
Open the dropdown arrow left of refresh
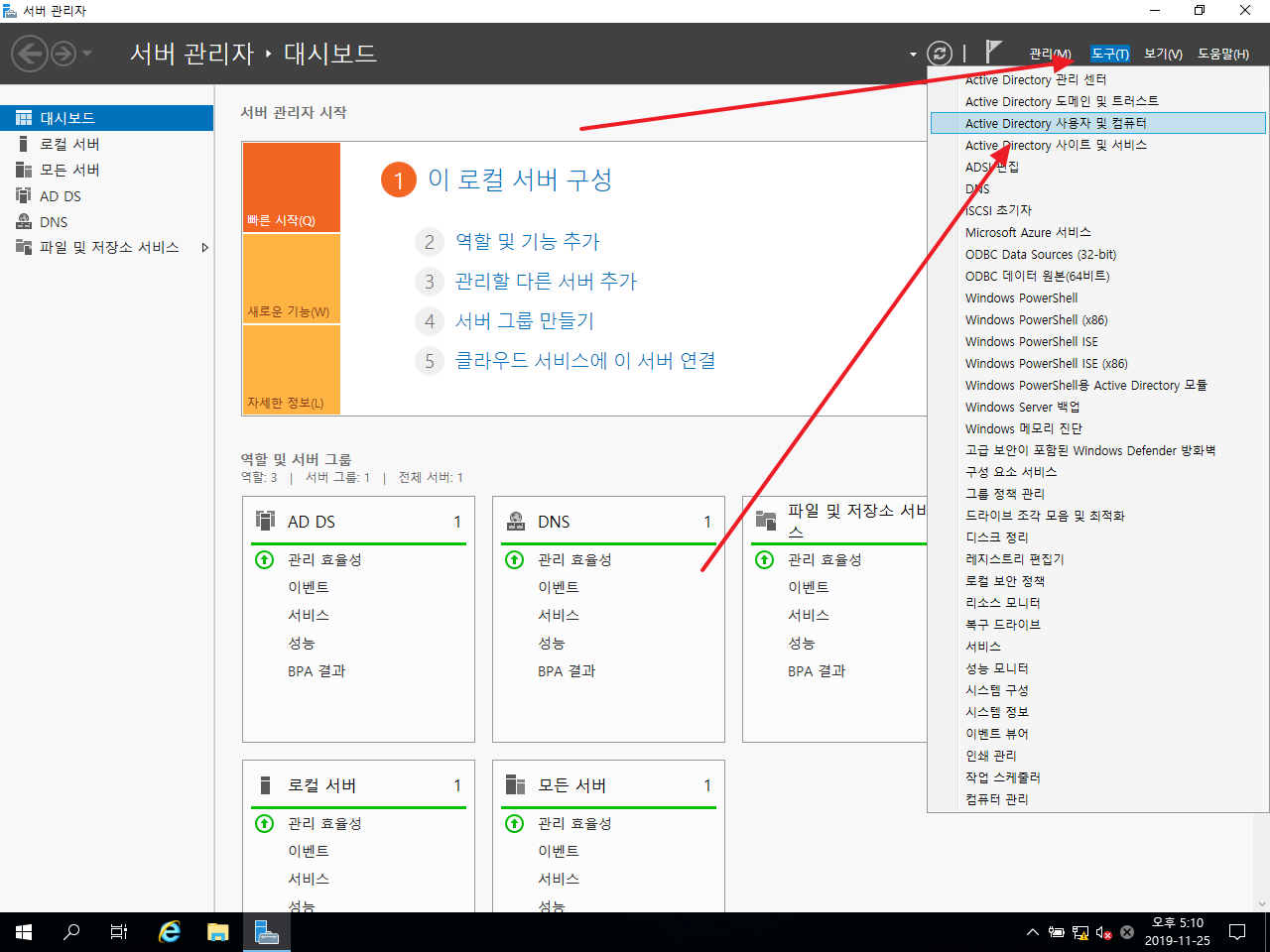913,55
